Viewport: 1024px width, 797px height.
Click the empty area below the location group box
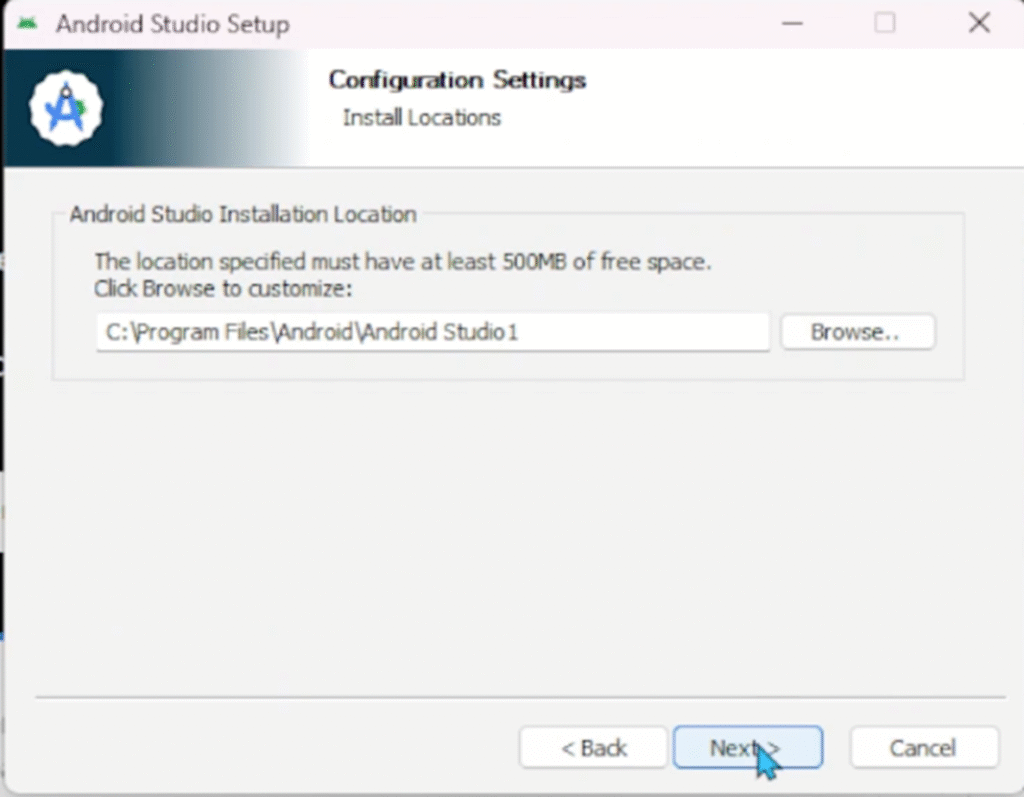pyautogui.click(x=500, y=530)
